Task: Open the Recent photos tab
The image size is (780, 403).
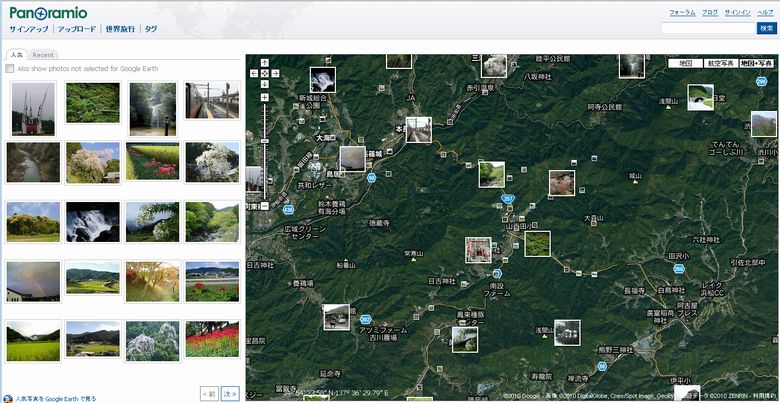Action: pyautogui.click(x=43, y=55)
